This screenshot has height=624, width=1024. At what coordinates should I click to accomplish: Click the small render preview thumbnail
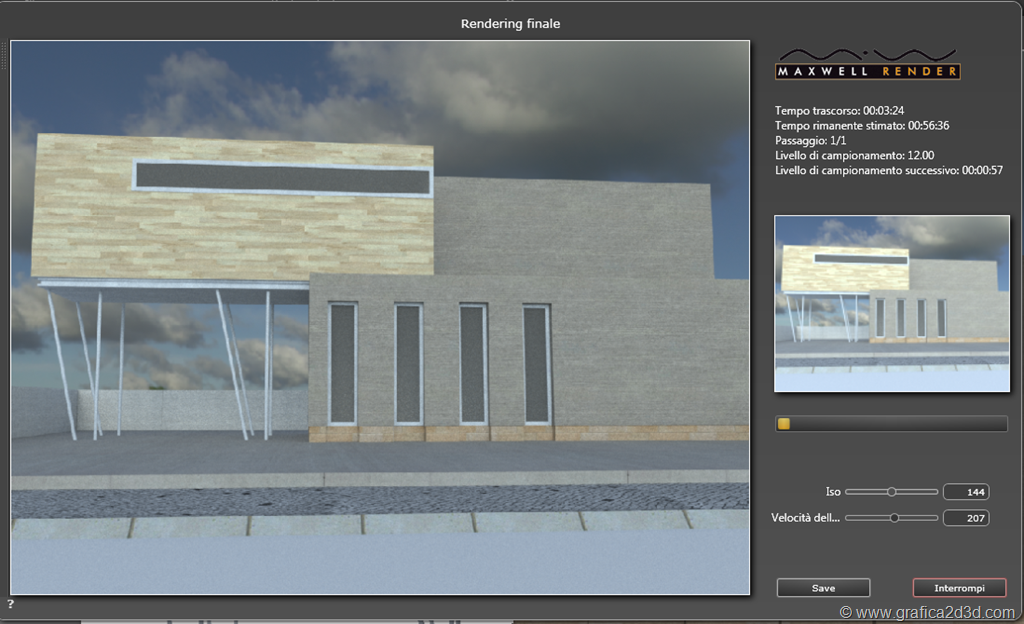[891, 303]
